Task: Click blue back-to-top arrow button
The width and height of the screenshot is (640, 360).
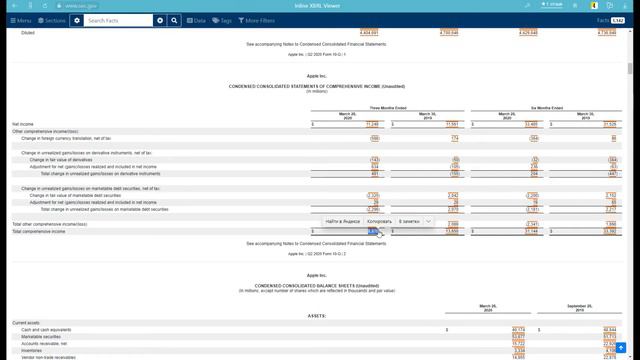Action: click(x=621, y=348)
